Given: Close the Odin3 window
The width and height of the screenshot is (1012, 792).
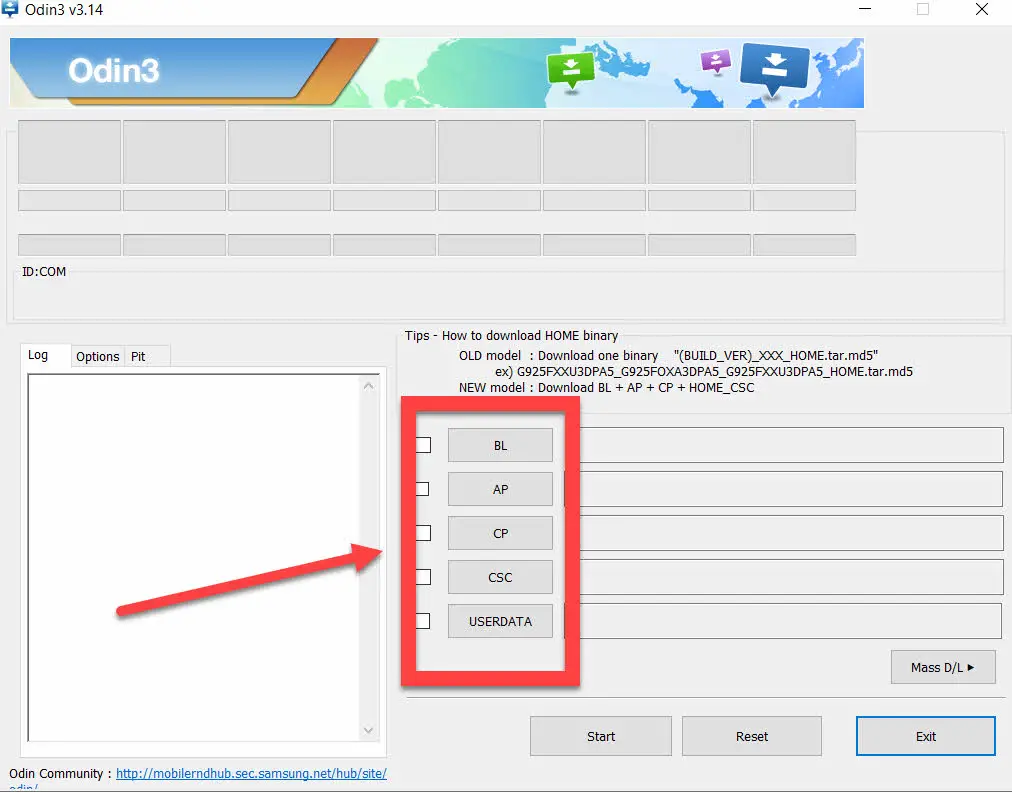Looking at the screenshot, I should pos(982,10).
